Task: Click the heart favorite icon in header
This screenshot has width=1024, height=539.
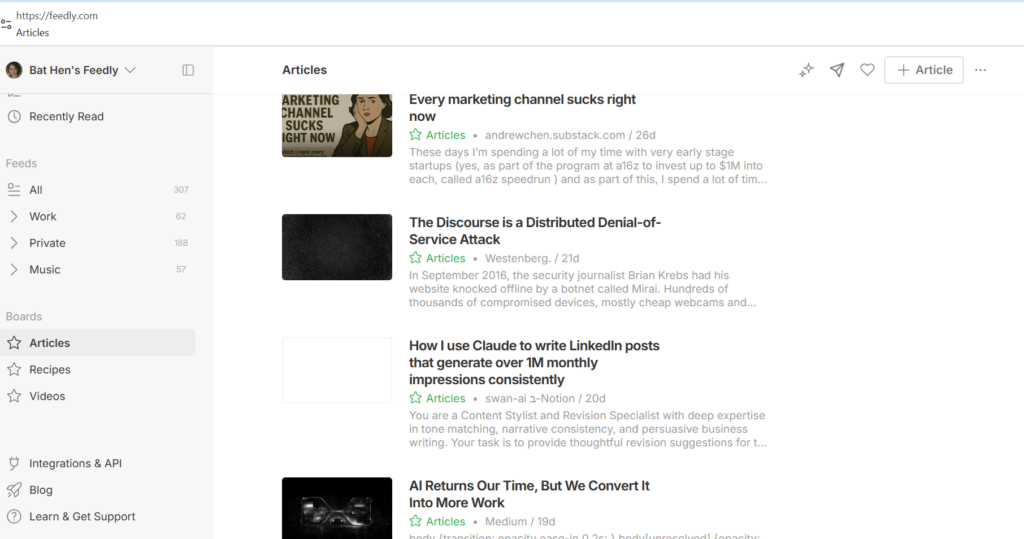Action: [867, 70]
